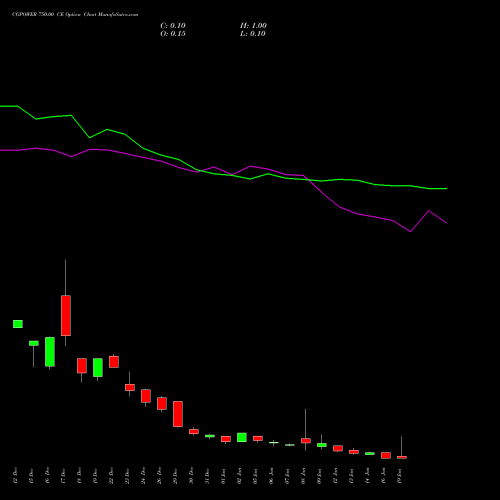Click the 22 Dec date label
This screenshot has width=500, height=500.
pyautogui.click(x=111, y=476)
